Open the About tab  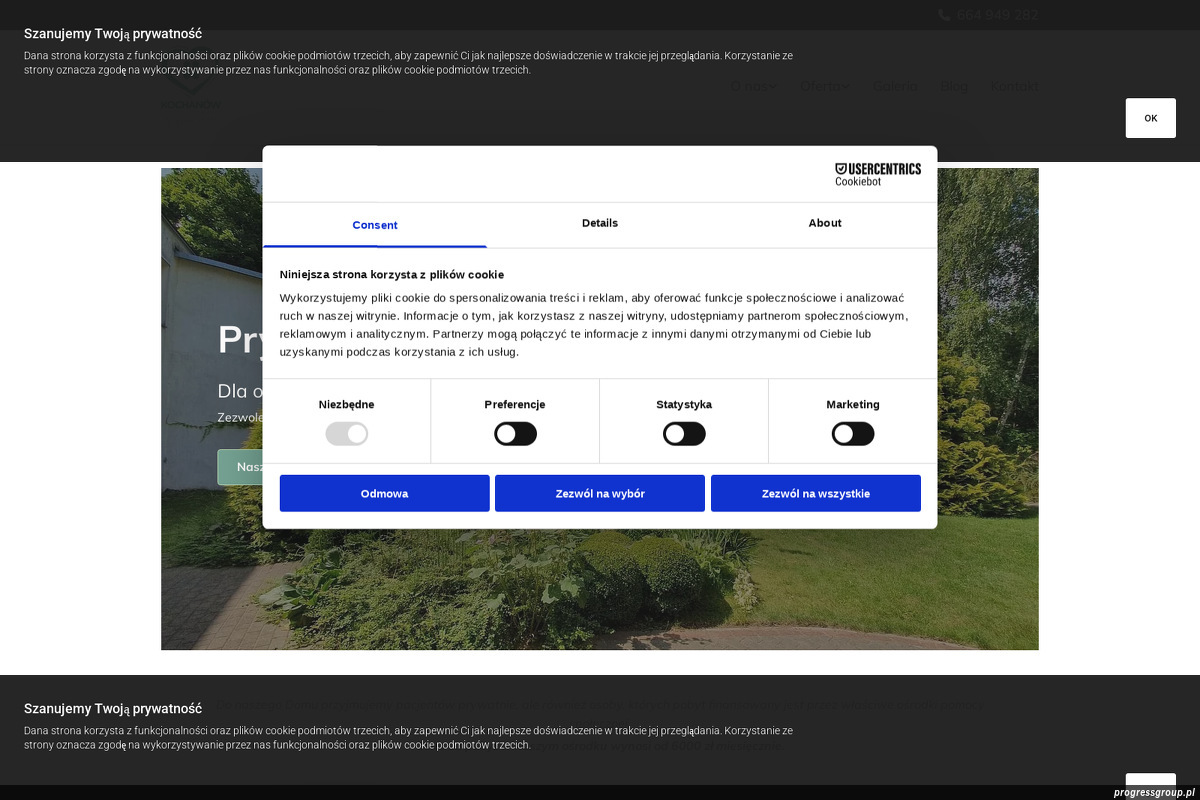(825, 224)
